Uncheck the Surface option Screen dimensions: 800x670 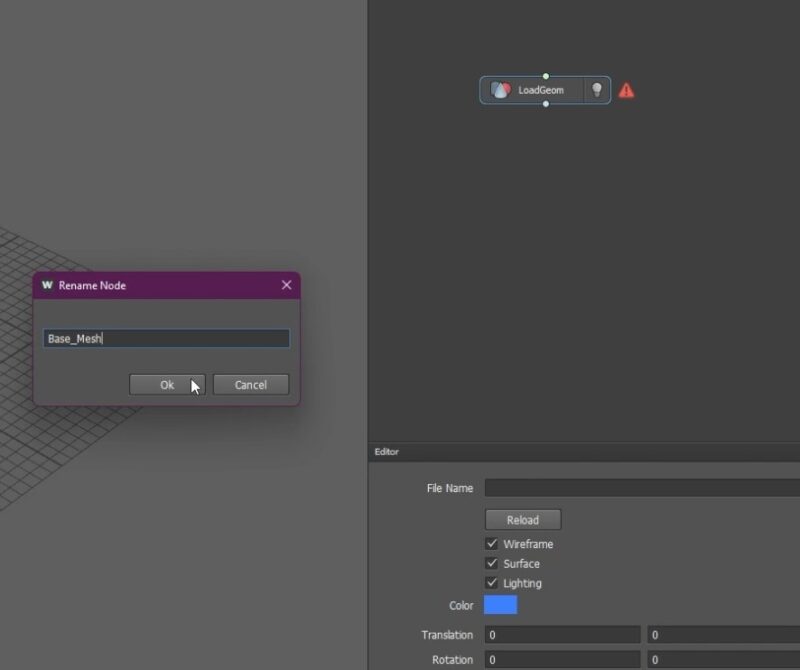click(x=492, y=563)
